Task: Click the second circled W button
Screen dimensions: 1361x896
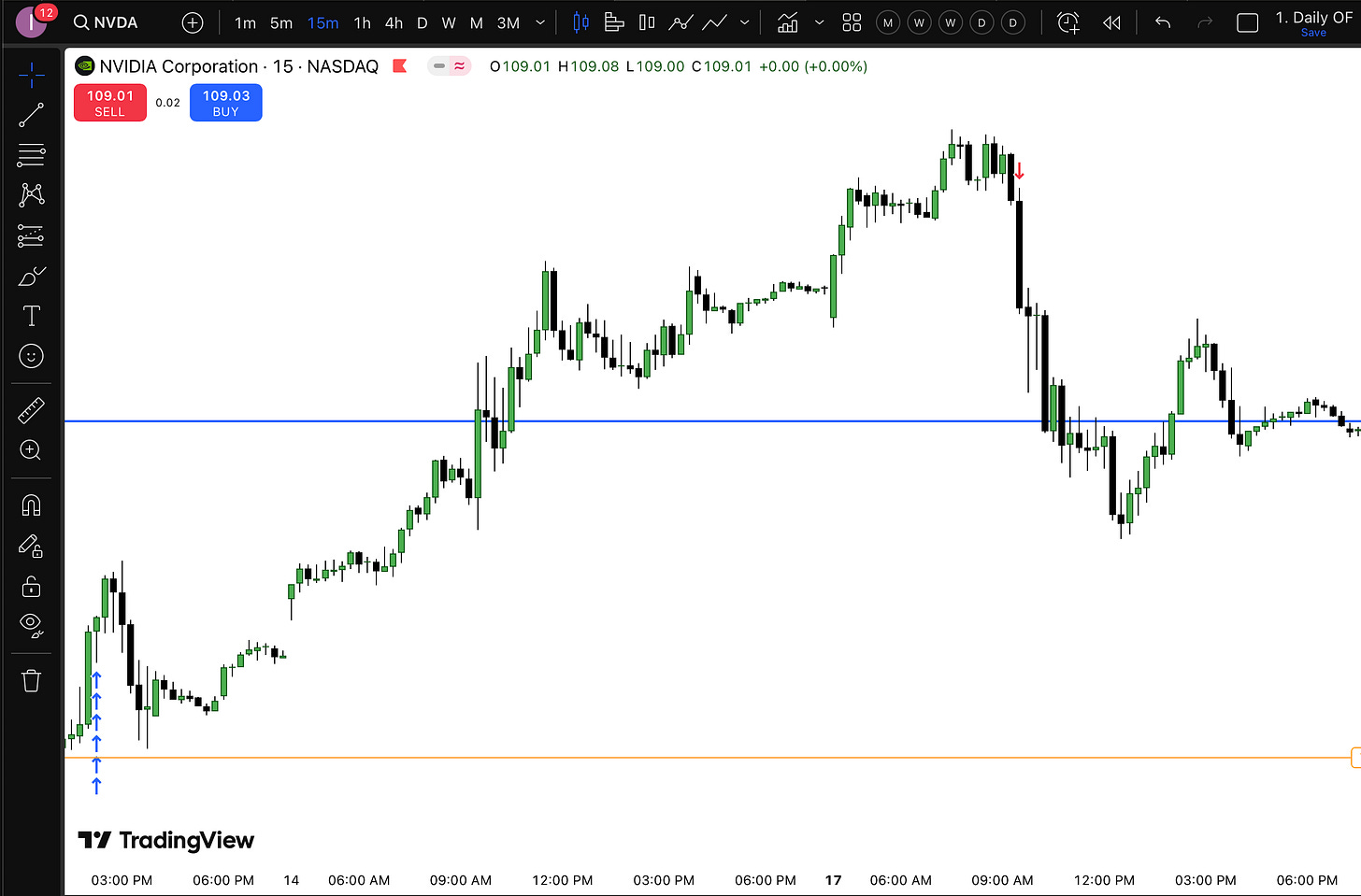Action: pos(951,22)
